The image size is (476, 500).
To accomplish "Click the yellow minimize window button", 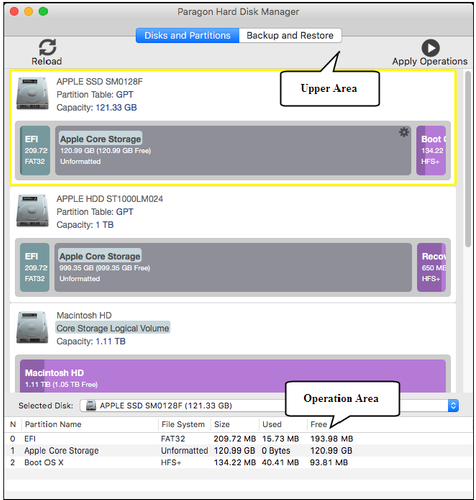I will [x=29, y=12].
